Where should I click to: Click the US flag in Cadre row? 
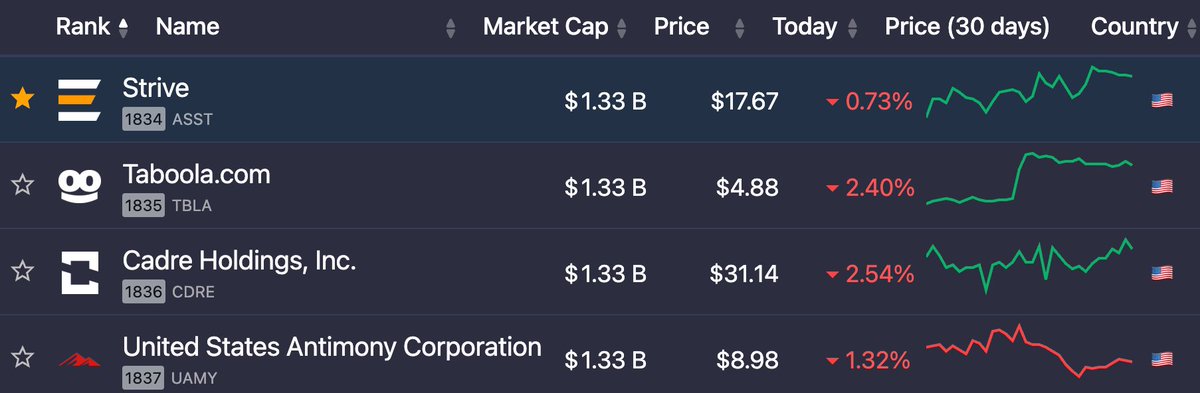[1162, 272]
